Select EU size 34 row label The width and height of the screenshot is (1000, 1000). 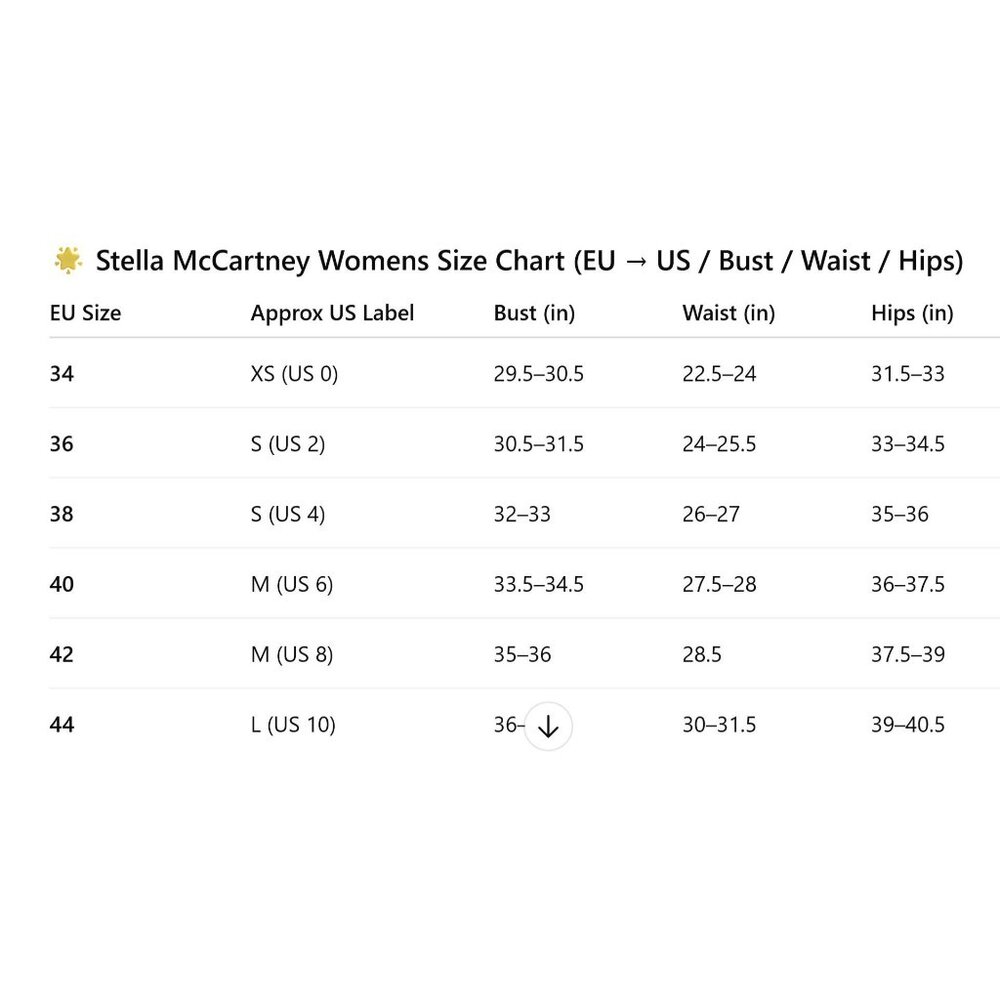(62, 374)
